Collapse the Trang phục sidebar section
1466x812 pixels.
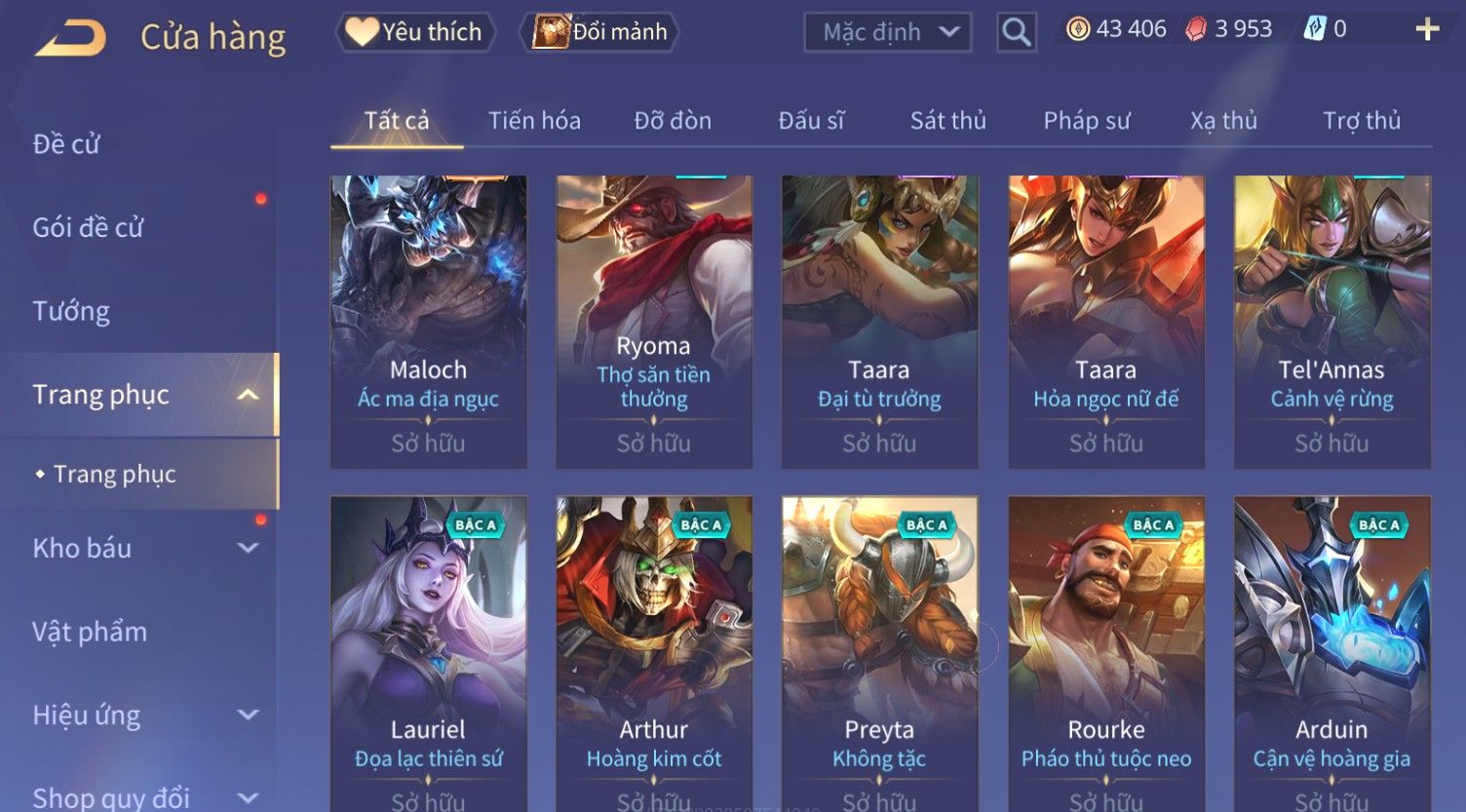tap(248, 395)
